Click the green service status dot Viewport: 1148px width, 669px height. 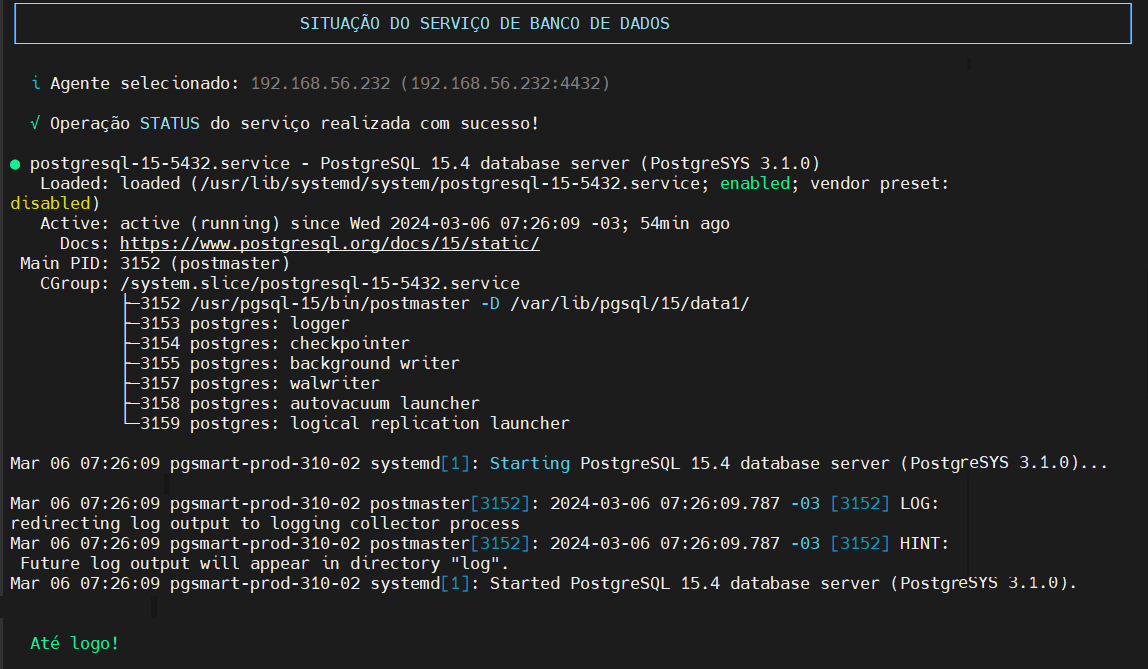click(15, 164)
